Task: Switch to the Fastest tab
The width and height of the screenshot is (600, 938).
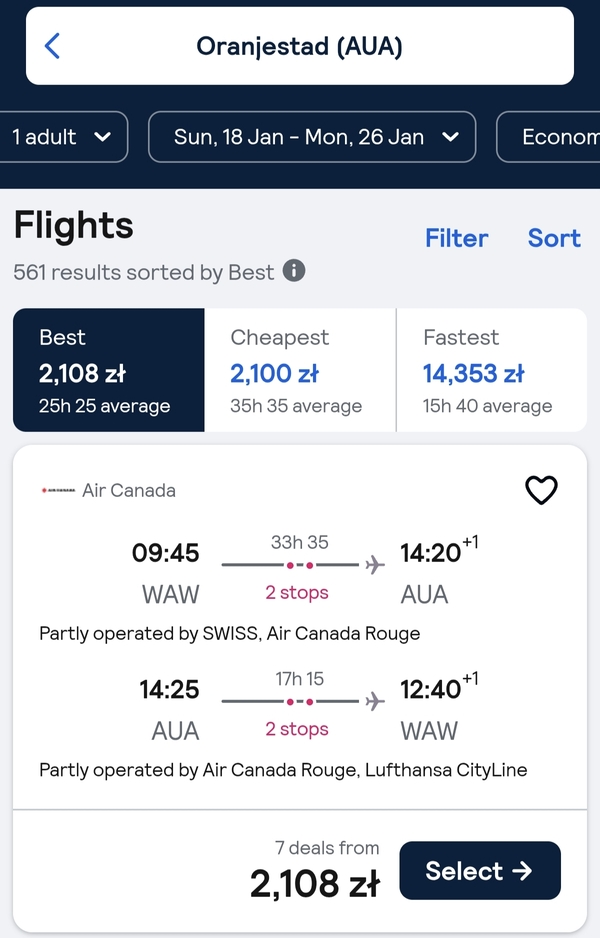Action: click(x=492, y=370)
